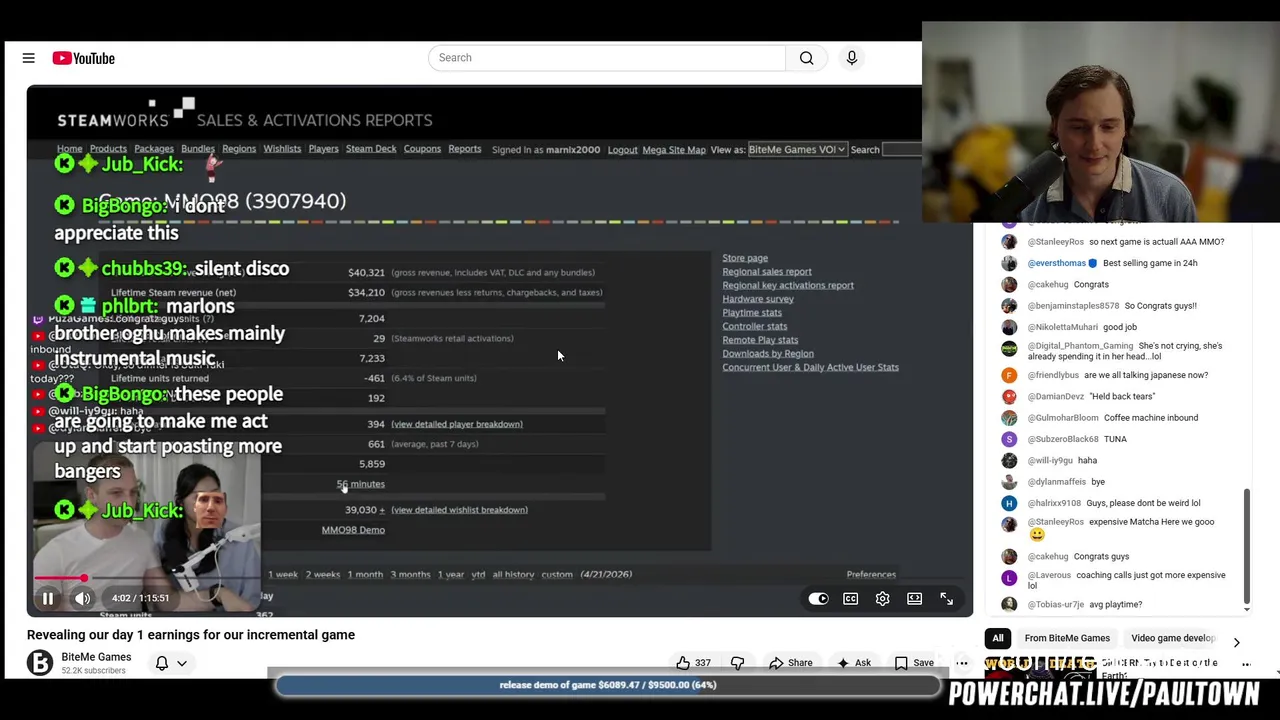
Task: Like the video with the thumbs-up button
Action: [692, 662]
